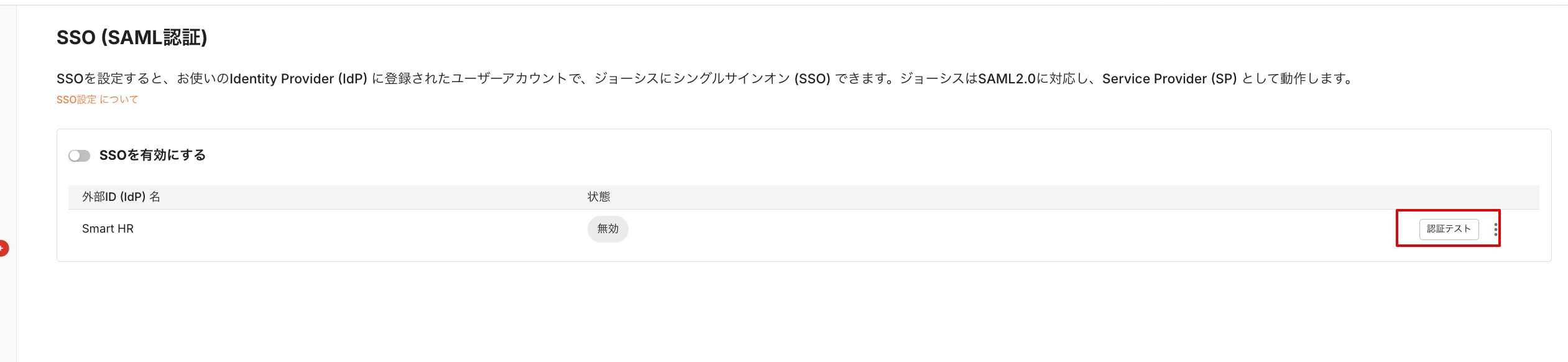Viewport: 1568px width, 362px height.
Task: Open the SSO設定 について help link
Action: (x=97, y=100)
